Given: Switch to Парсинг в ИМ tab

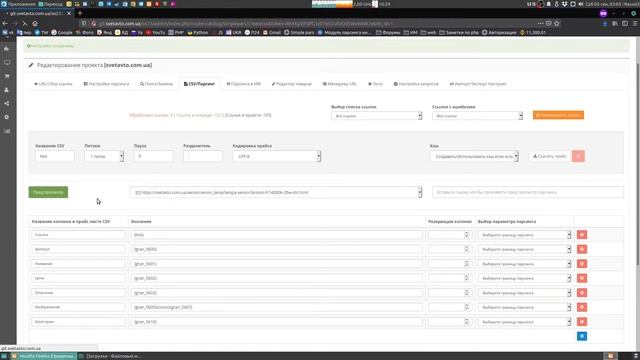Looking at the screenshot, I should tap(244, 84).
